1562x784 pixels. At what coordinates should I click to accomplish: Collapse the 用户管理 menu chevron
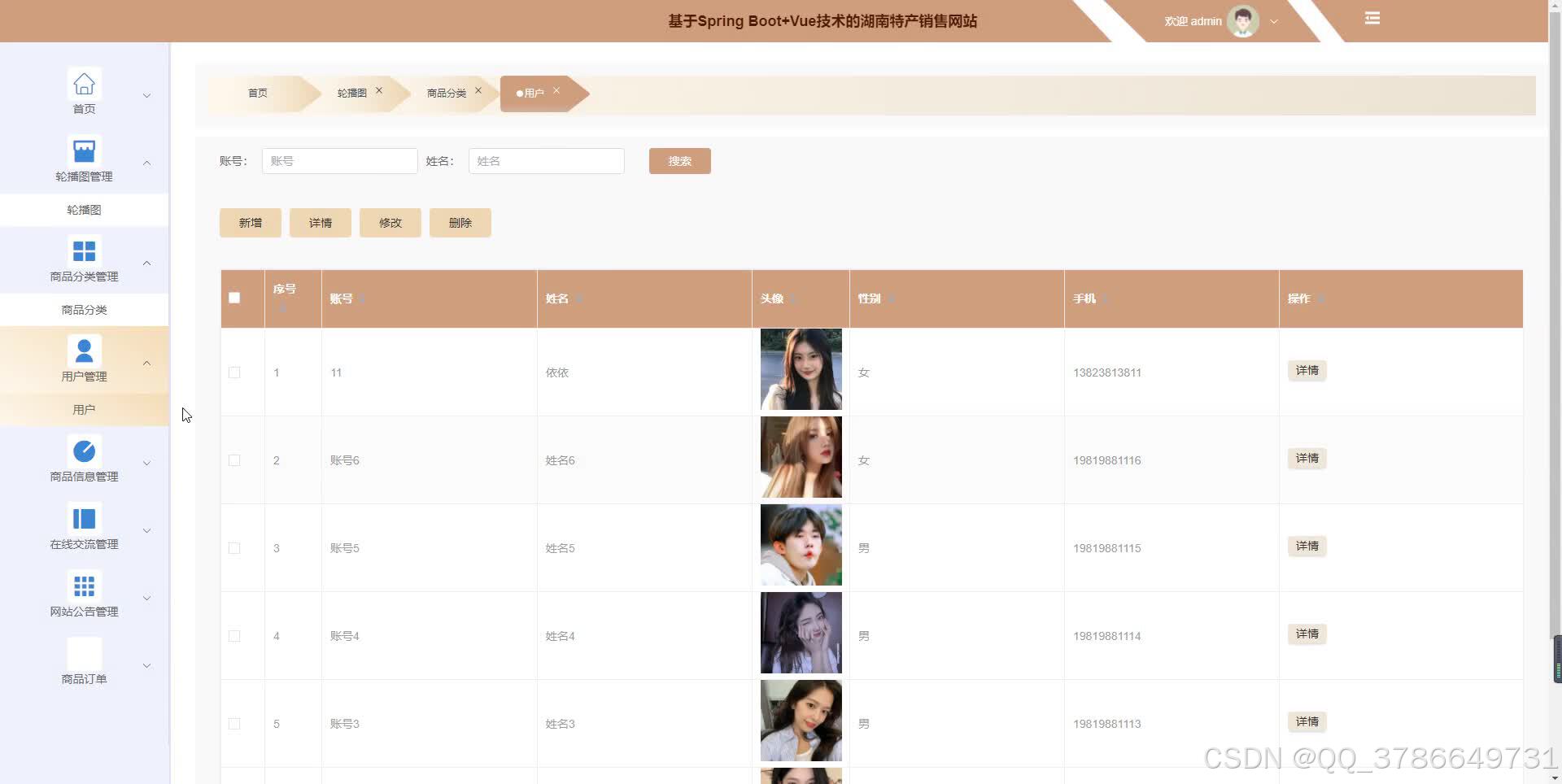tap(146, 363)
